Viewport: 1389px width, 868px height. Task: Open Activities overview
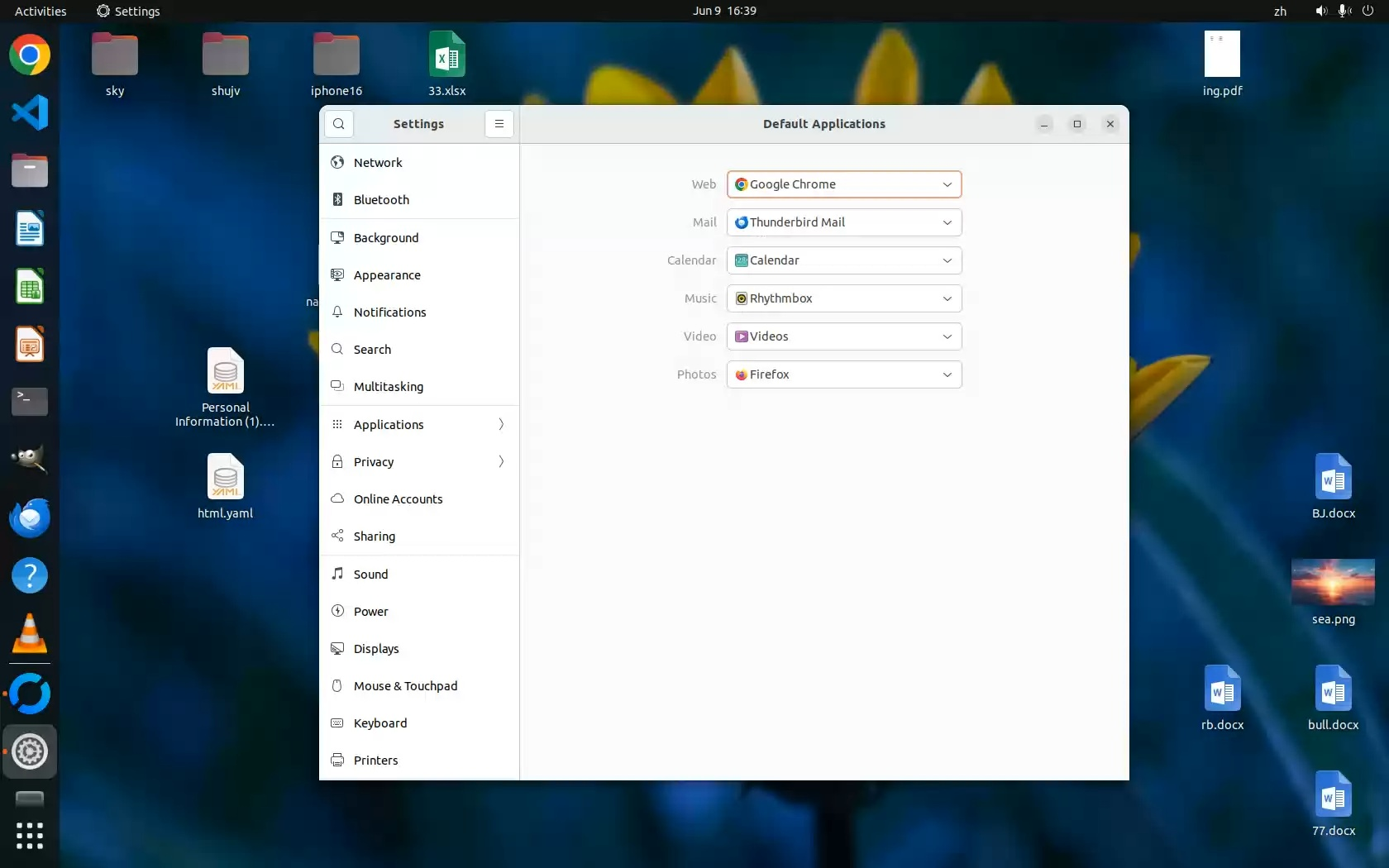pyautogui.click(x=41, y=11)
